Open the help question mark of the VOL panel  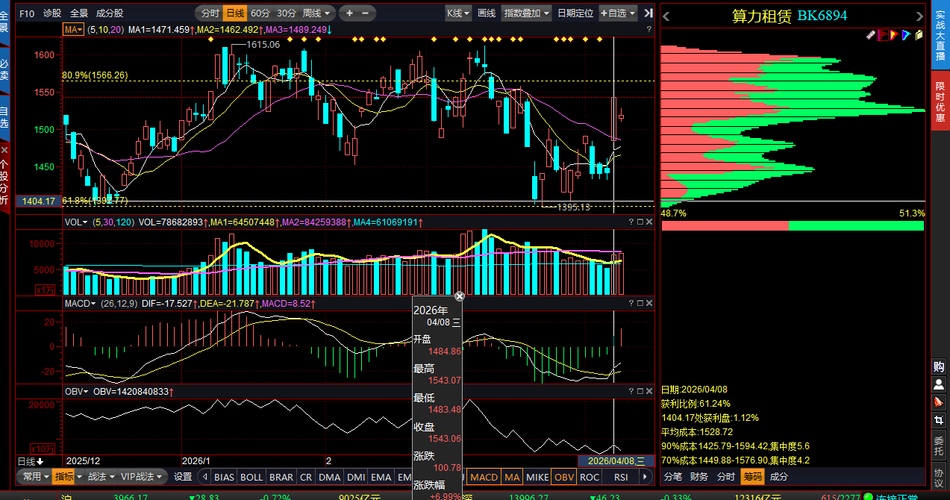click(631, 222)
